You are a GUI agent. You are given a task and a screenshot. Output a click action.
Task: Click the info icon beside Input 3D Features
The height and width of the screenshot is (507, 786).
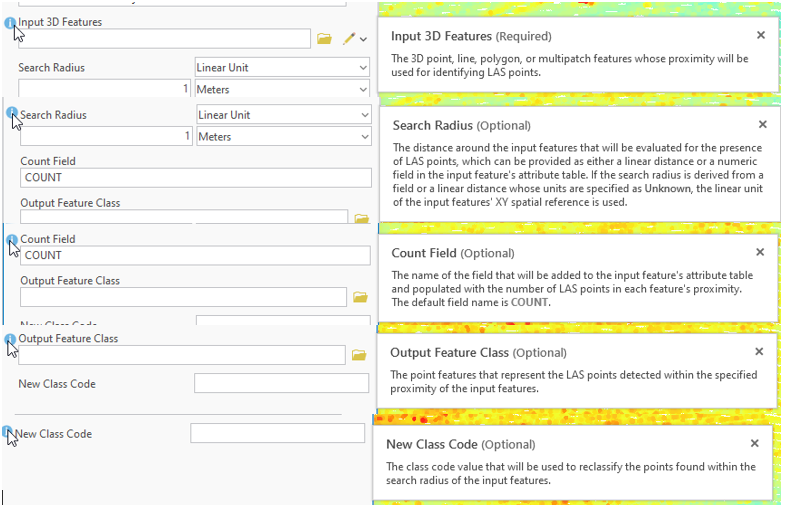coord(10,23)
